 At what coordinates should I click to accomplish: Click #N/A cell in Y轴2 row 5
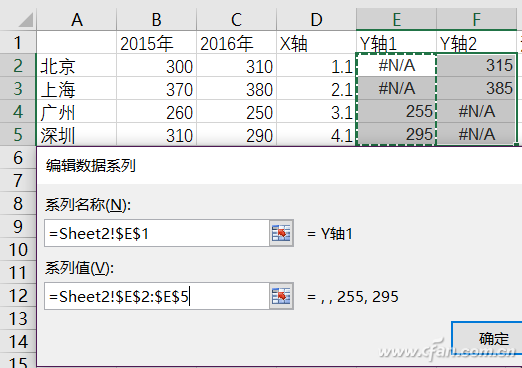(476, 134)
